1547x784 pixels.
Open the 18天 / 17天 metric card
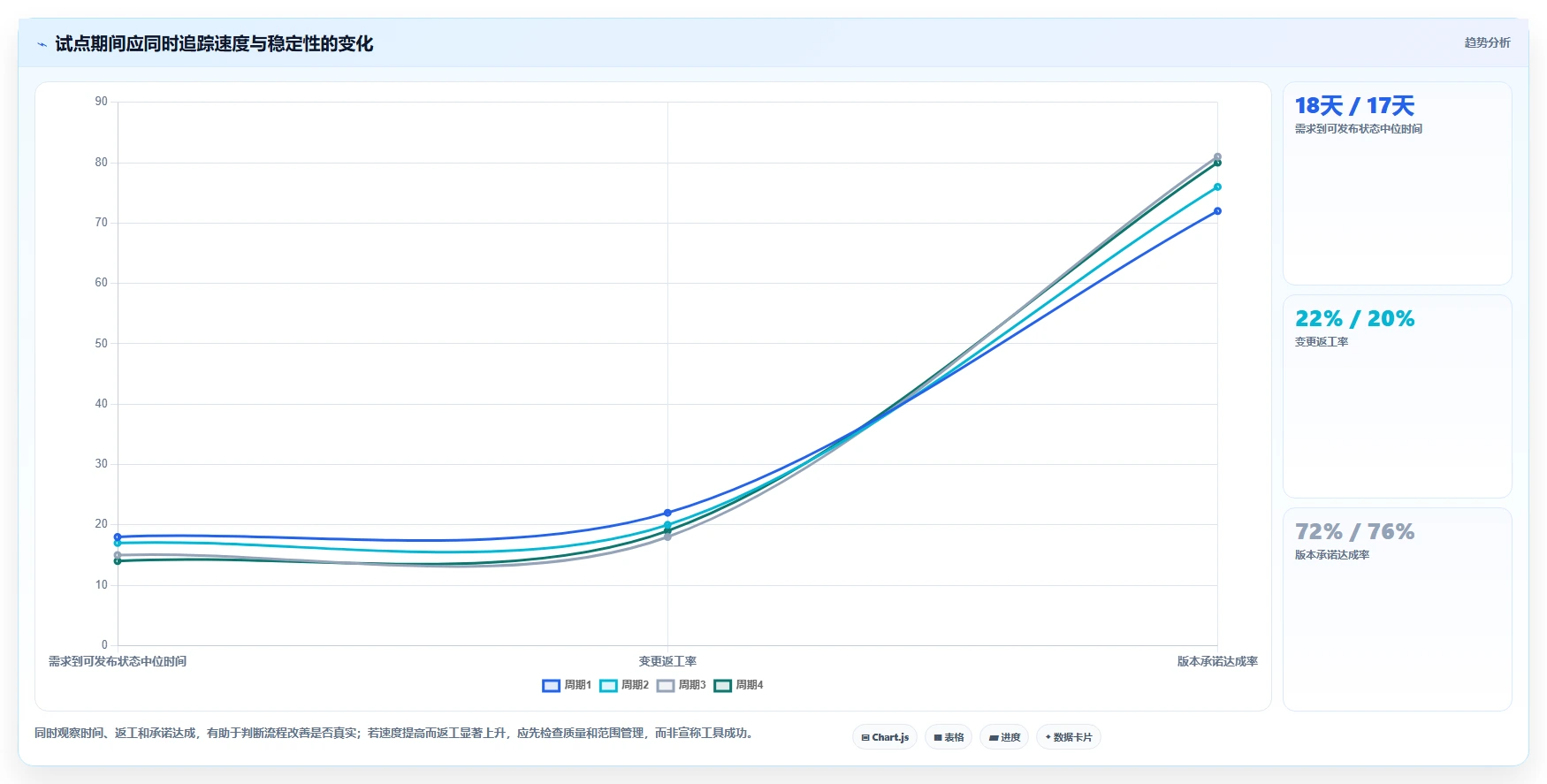(x=1398, y=184)
